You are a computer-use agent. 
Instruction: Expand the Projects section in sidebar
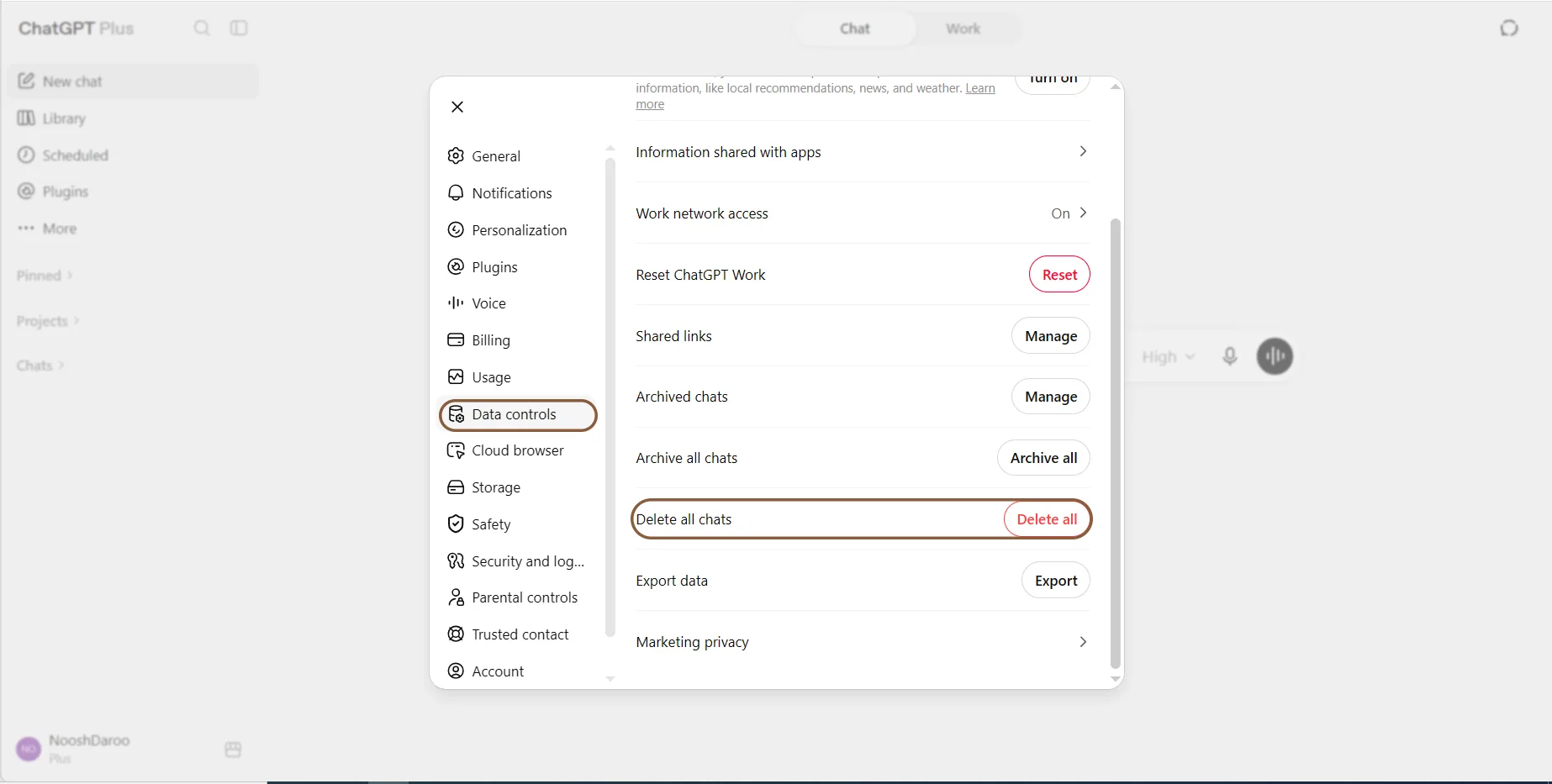[x=48, y=321]
